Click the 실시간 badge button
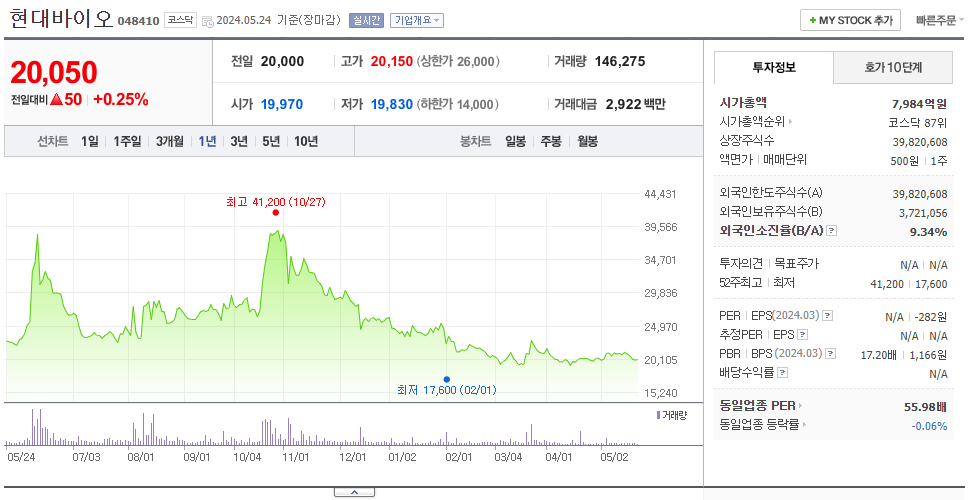 pyautogui.click(x=366, y=20)
